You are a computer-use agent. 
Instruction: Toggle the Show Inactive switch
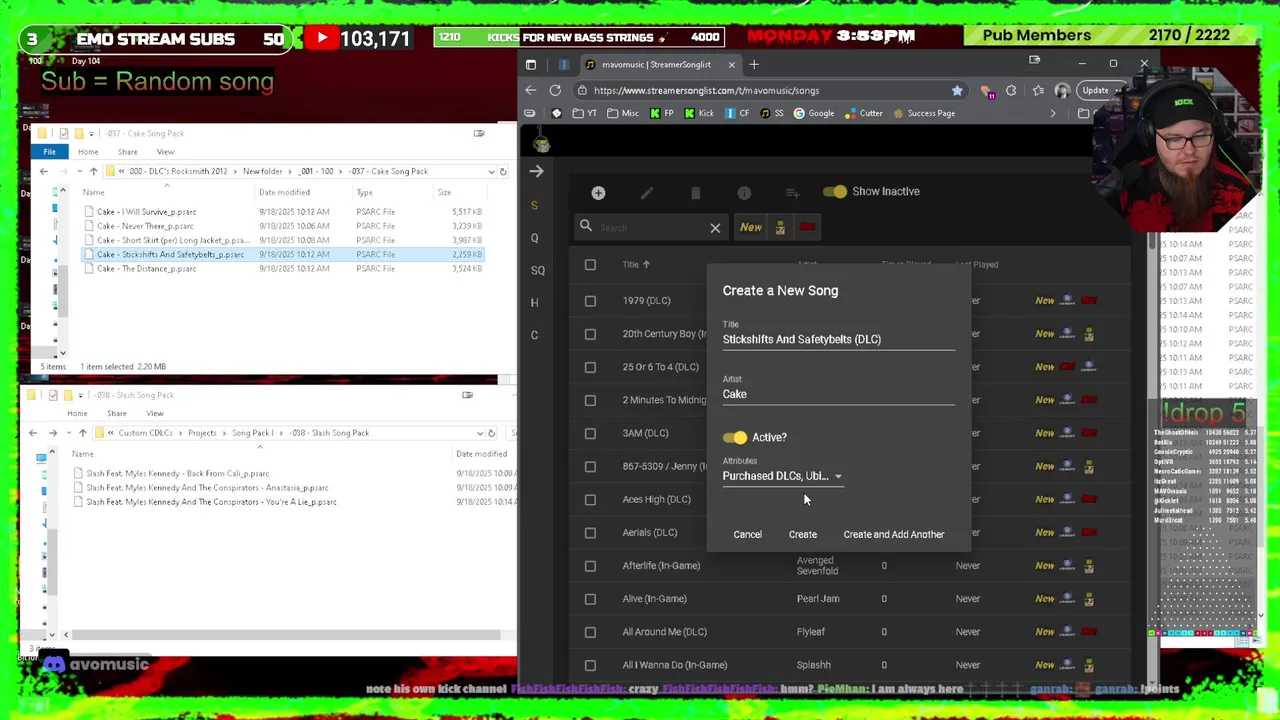click(x=835, y=191)
